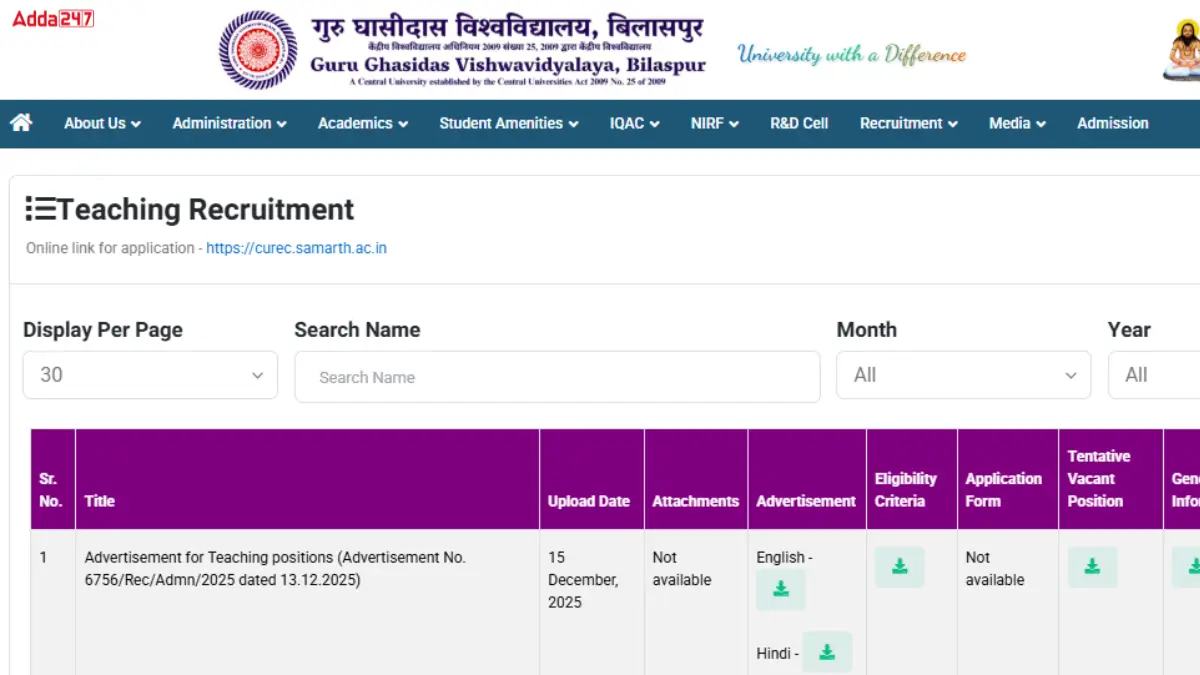Click the Upload Date column header
This screenshot has height=675, width=1200.
point(588,501)
